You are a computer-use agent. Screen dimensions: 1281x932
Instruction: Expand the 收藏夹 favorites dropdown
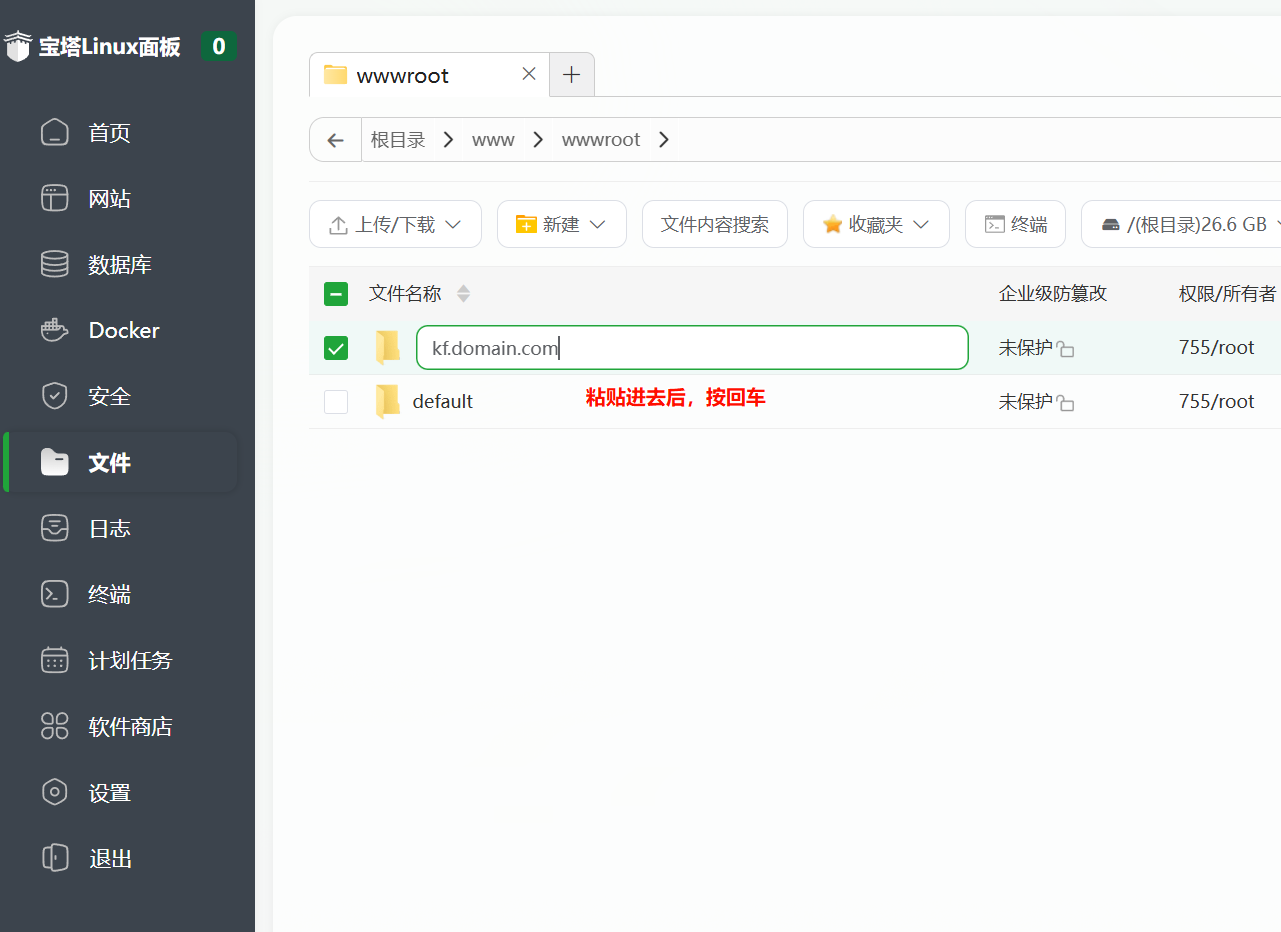(875, 225)
